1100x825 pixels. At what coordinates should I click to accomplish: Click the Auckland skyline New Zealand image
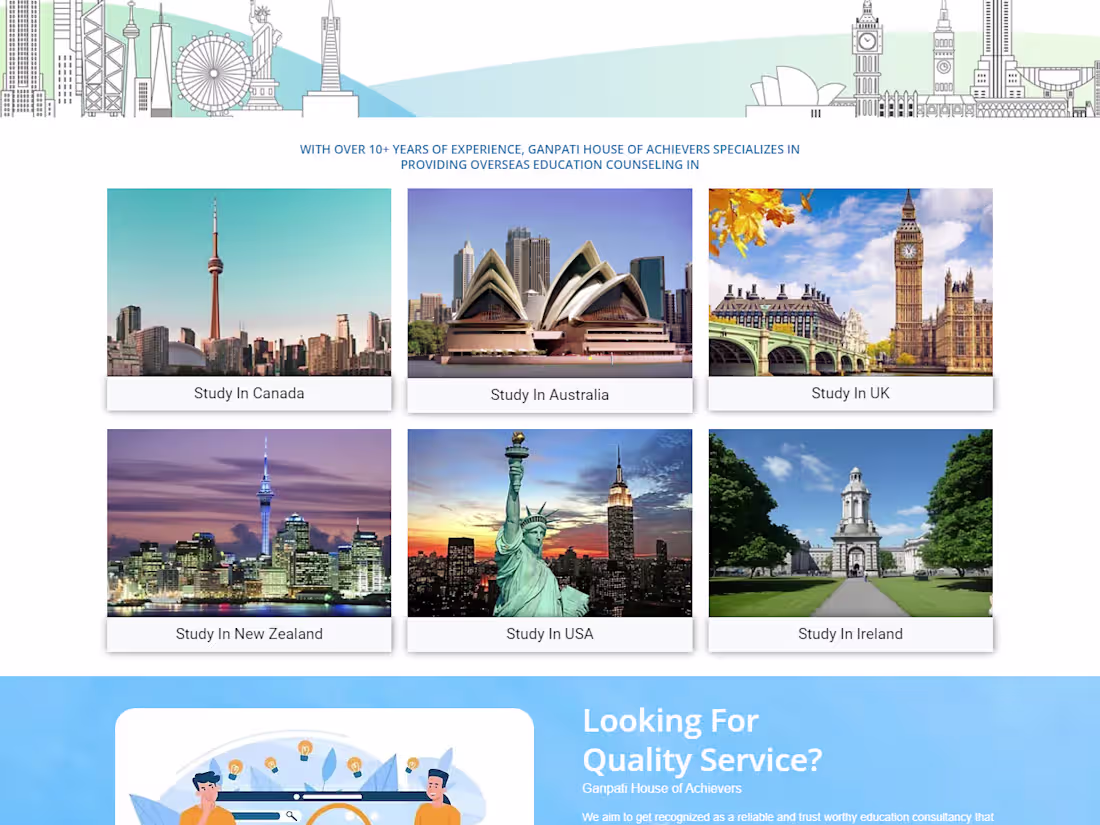click(248, 523)
